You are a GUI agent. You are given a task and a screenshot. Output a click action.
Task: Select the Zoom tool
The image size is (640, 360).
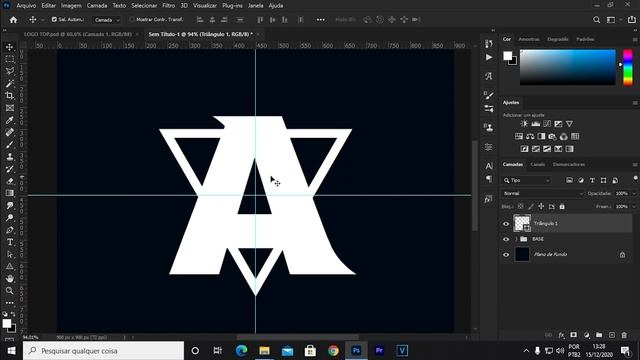(9, 291)
